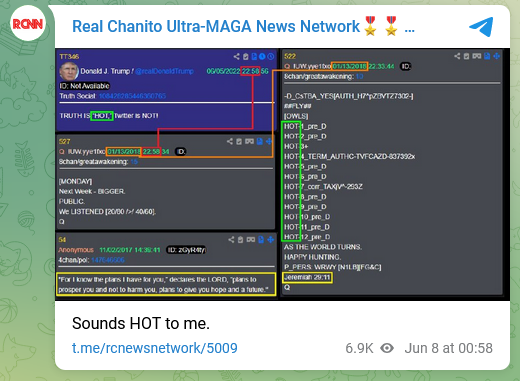
Task: Open the t.me/rcnewsnetwork/5009 post link
Action: [x=155, y=348]
